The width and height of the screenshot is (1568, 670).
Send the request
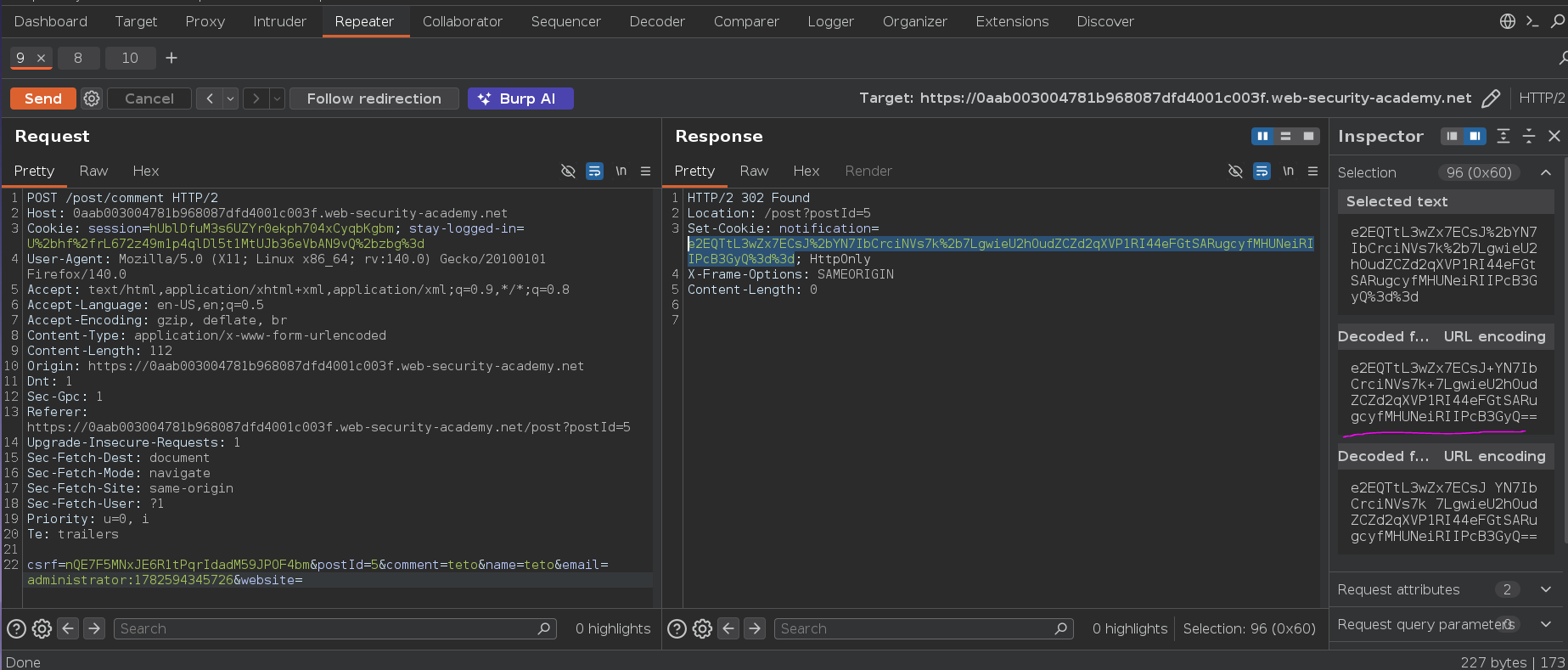point(43,99)
